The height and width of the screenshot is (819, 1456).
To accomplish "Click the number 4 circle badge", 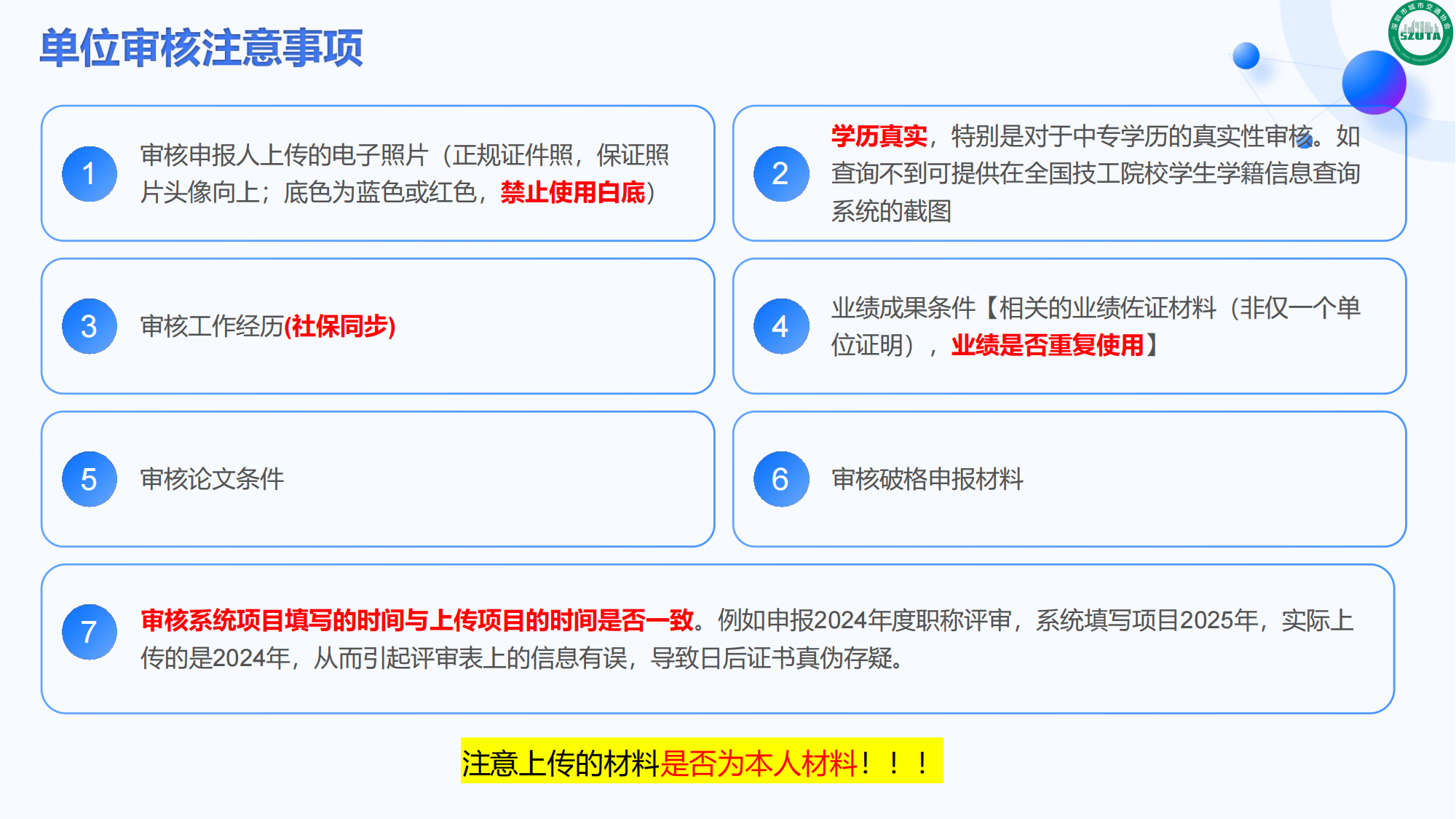I will [781, 326].
